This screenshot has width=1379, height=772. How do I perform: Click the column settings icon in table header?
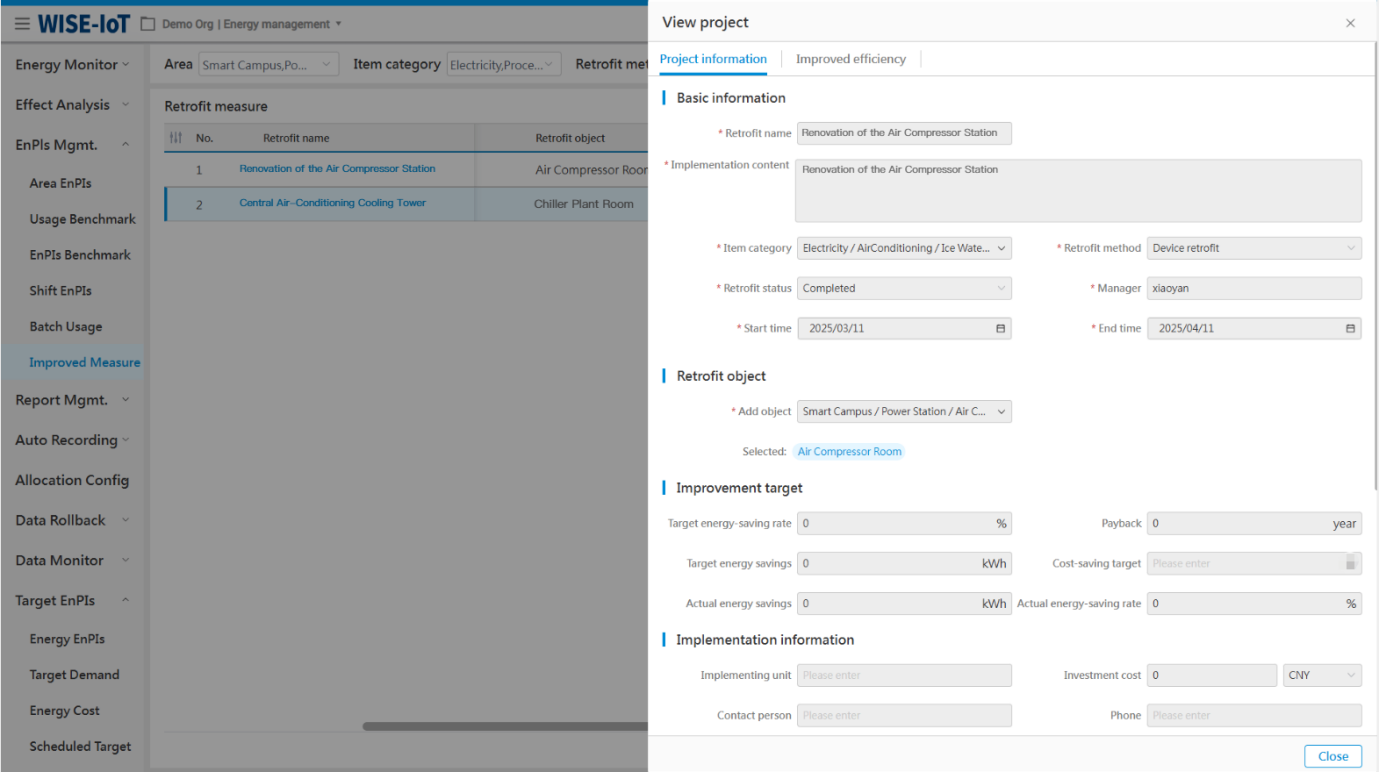(x=176, y=138)
